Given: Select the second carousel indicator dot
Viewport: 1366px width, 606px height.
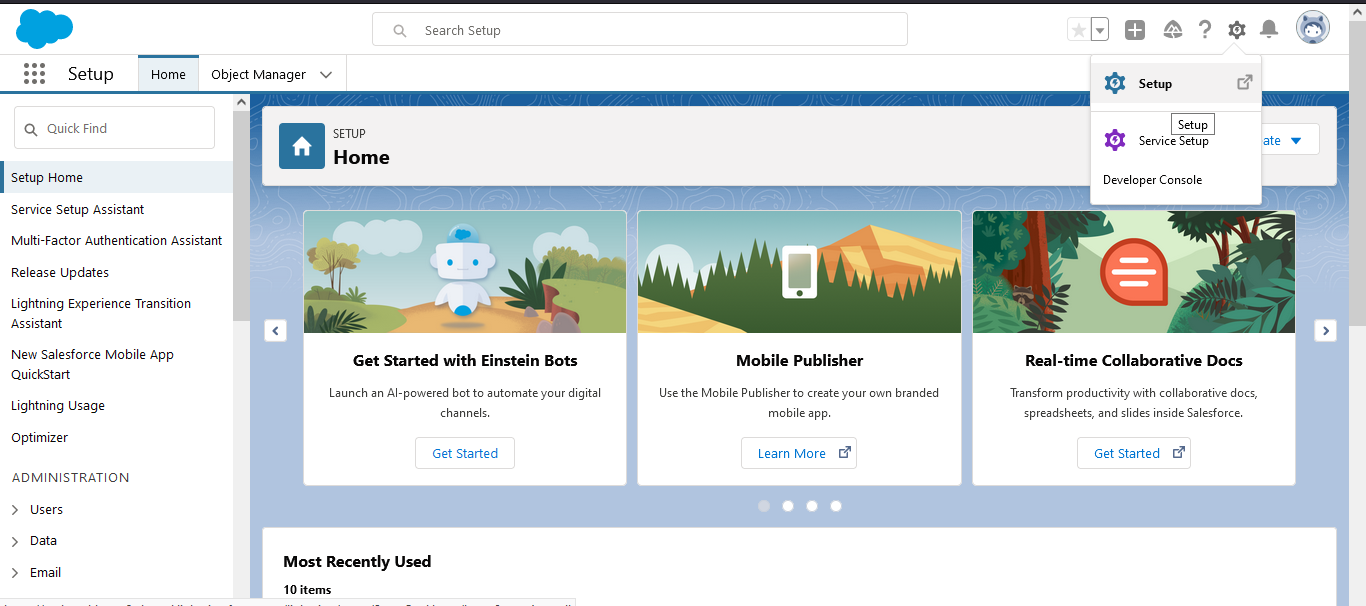Looking at the screenshot, I should tap(788, 506).
